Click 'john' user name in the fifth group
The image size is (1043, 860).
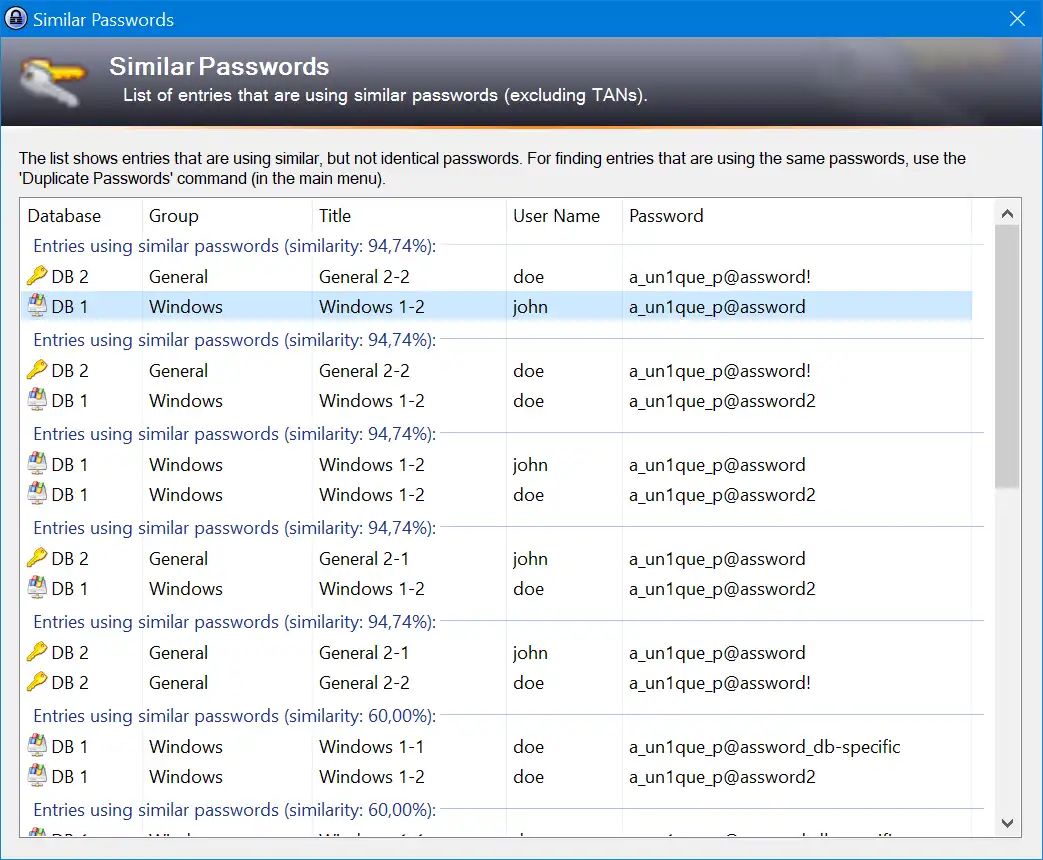click(530, 652)
